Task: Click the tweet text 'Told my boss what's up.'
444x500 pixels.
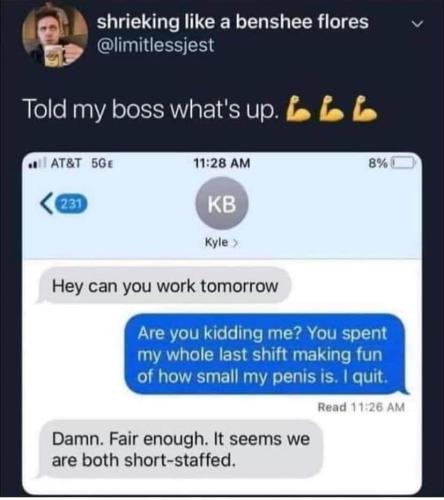Action: (x=152, y=109)
